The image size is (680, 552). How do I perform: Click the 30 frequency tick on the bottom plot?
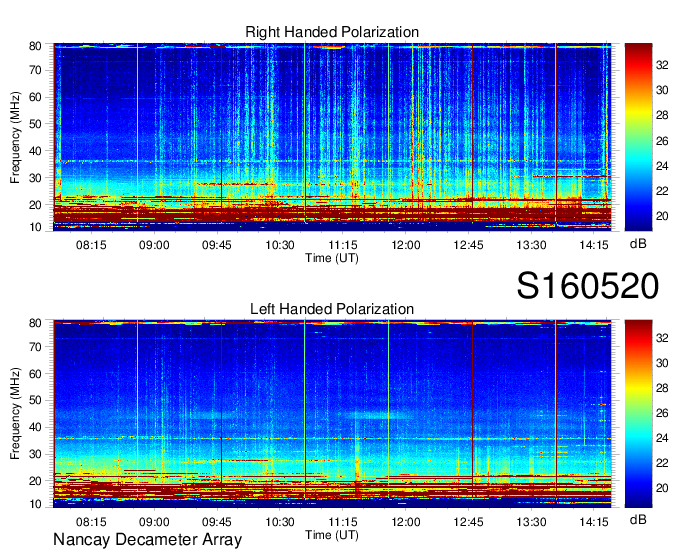point(35,454)
